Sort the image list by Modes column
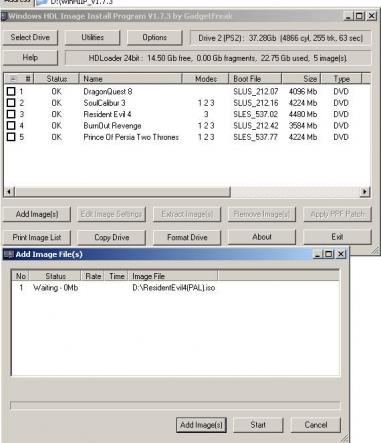Viewport: 381px width, 443px height. point(205,79)
